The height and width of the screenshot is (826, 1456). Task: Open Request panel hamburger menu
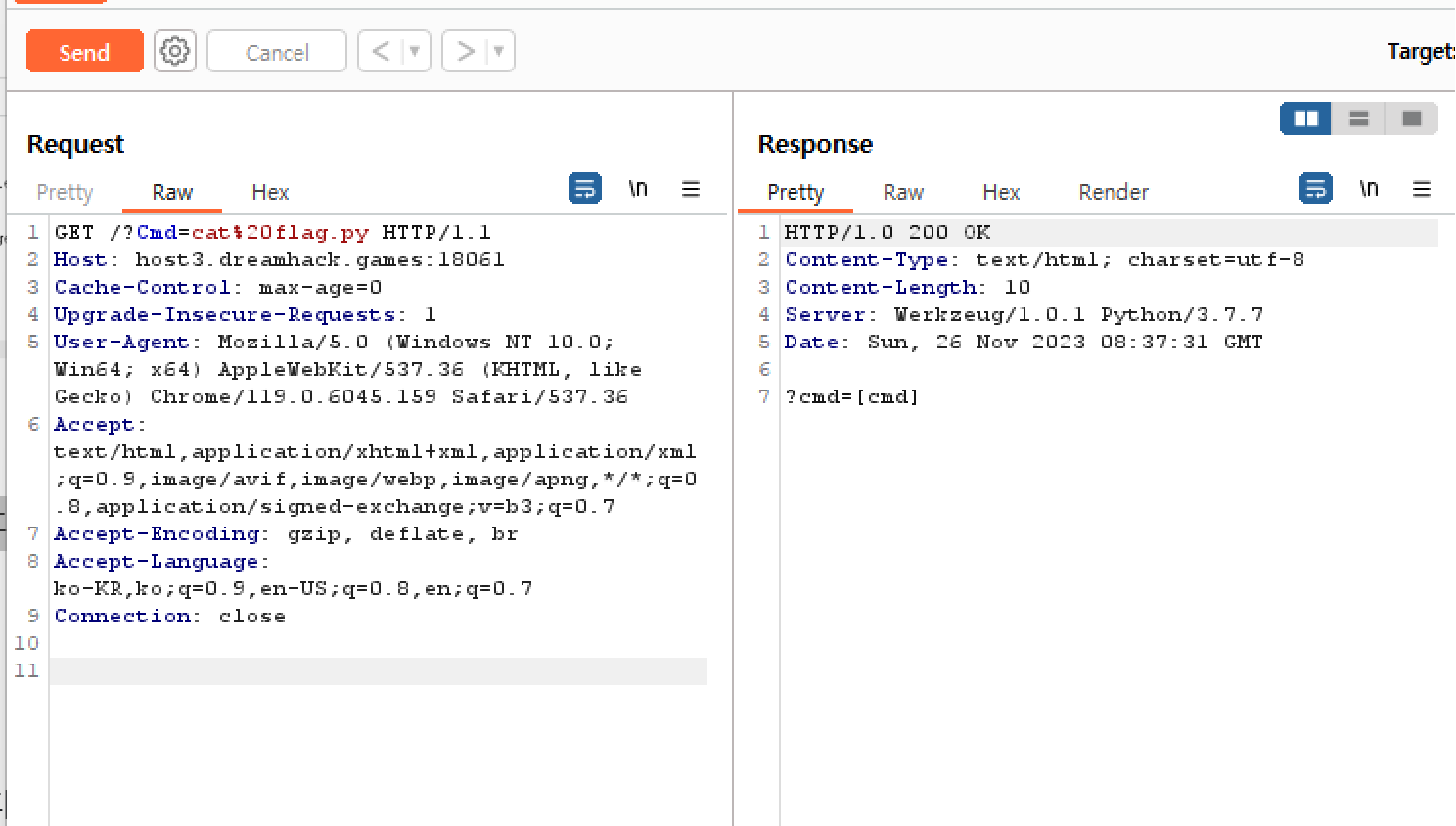tap(691, 189)
